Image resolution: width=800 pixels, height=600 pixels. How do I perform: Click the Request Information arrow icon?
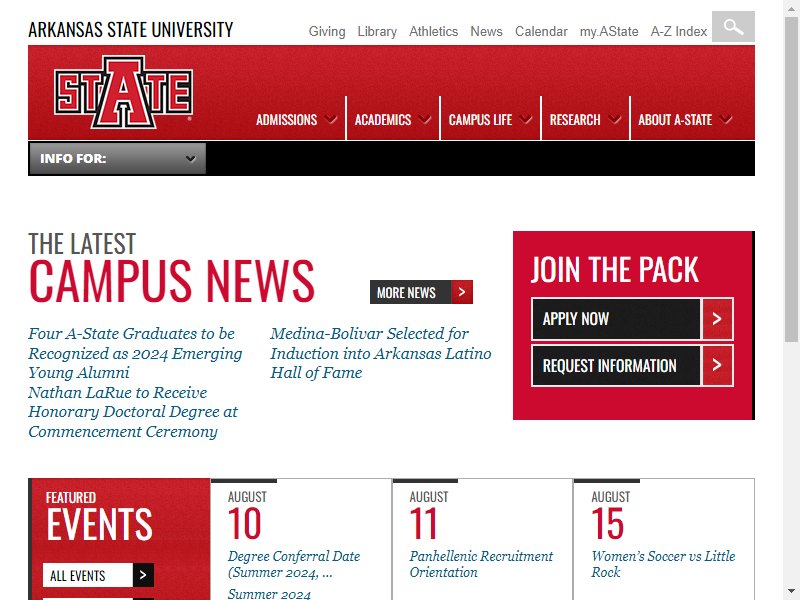(x=717, y=365)
